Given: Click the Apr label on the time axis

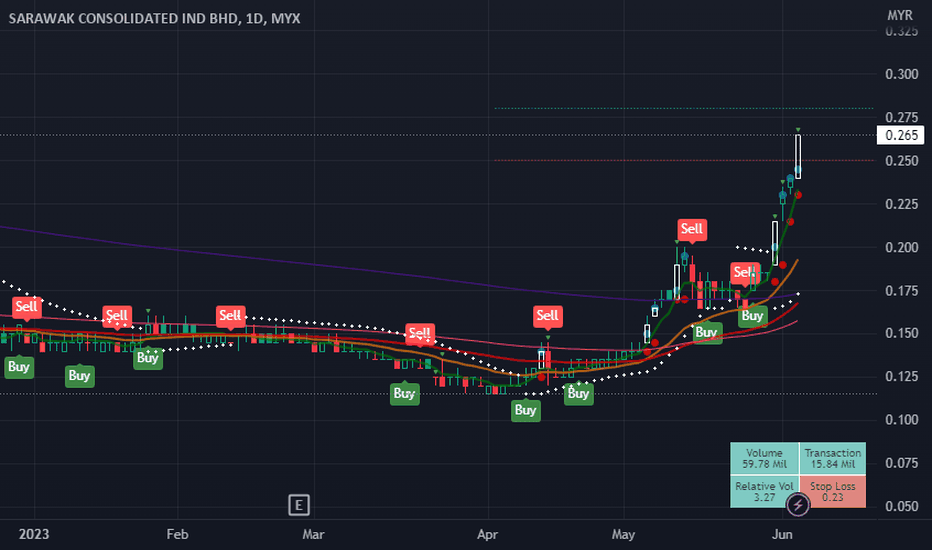Looking at the screenshot, I should [x=487, y=534].
